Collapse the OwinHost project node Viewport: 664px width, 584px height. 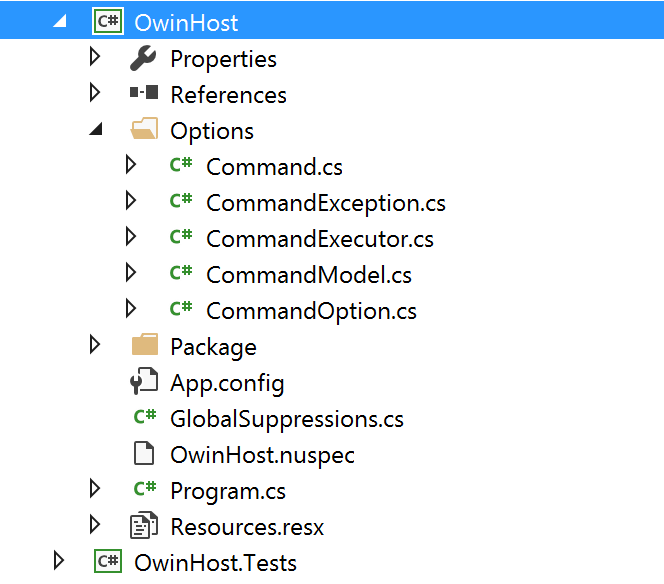pyautogui.click(x=60, y=21)
